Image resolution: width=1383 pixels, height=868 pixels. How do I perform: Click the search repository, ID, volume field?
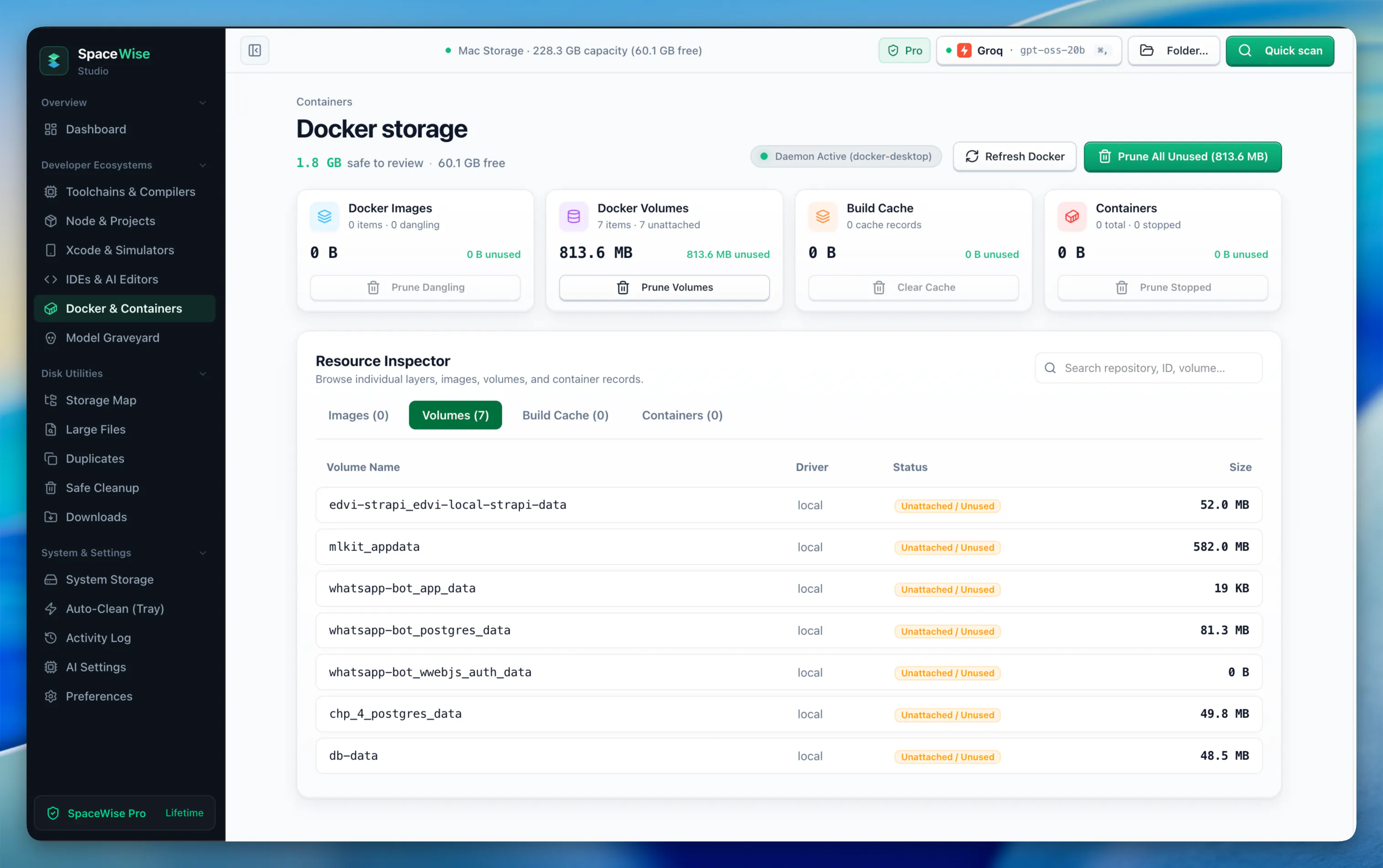click(x=1148, y=368)
